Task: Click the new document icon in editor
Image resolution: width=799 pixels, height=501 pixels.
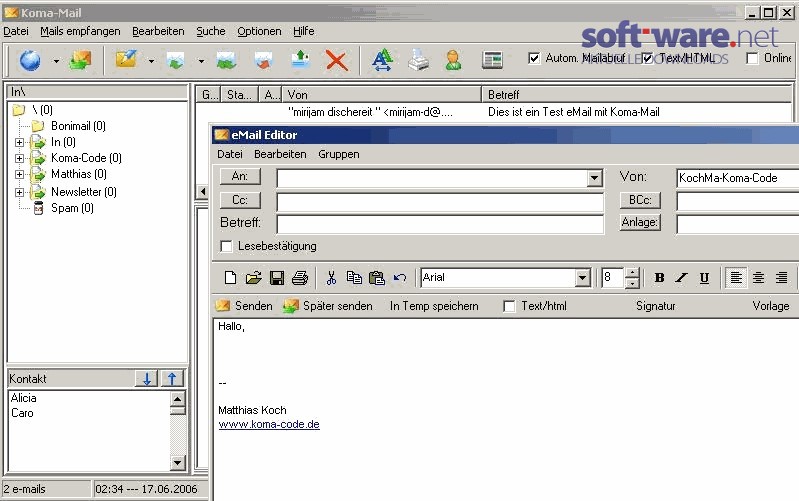Action: [230, 278]
